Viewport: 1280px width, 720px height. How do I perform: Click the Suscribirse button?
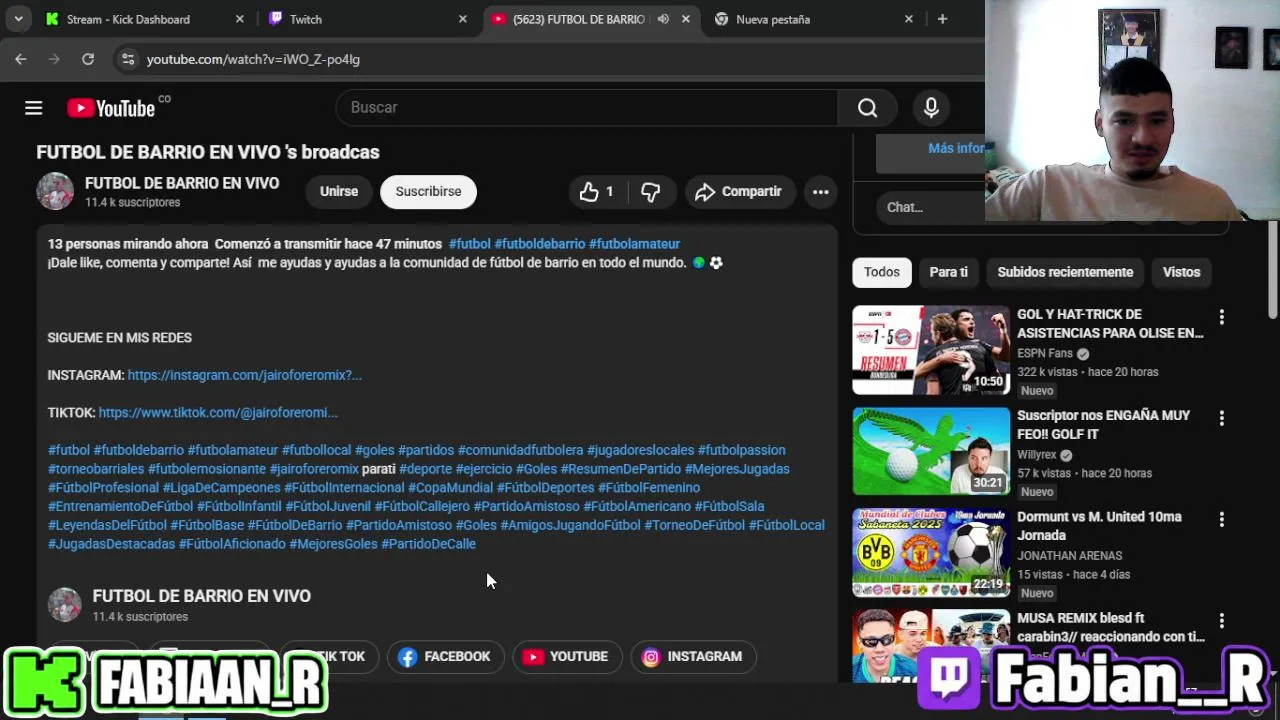pyautogui.click(x=428, y=192)
